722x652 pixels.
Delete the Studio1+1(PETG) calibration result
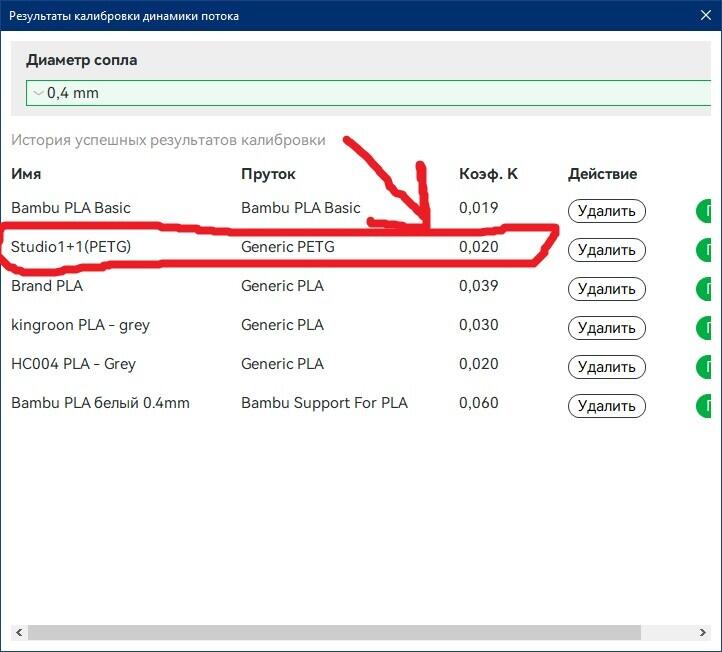tap(606, 250)
